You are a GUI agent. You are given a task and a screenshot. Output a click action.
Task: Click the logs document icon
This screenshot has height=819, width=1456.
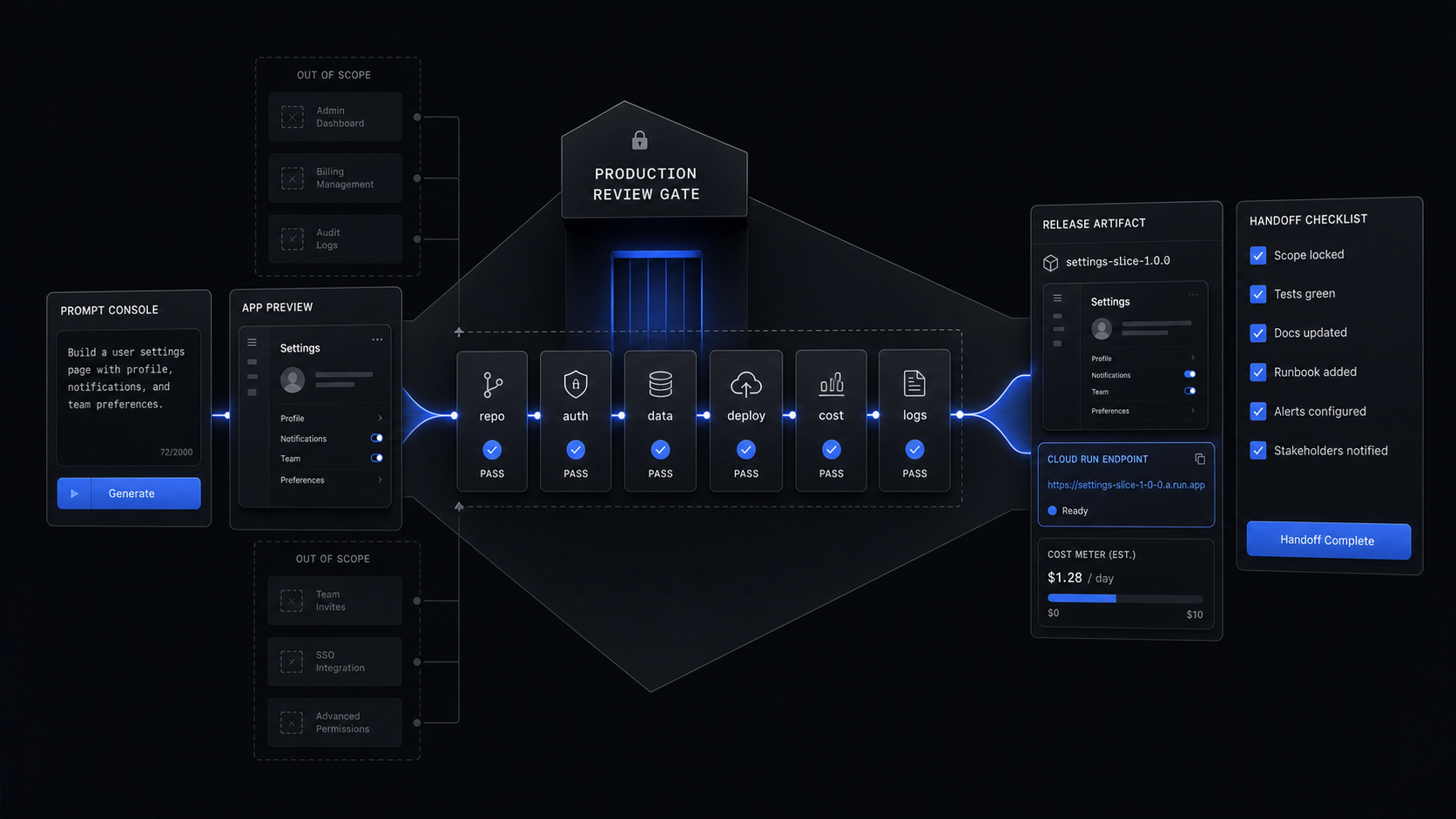[914, 384]
